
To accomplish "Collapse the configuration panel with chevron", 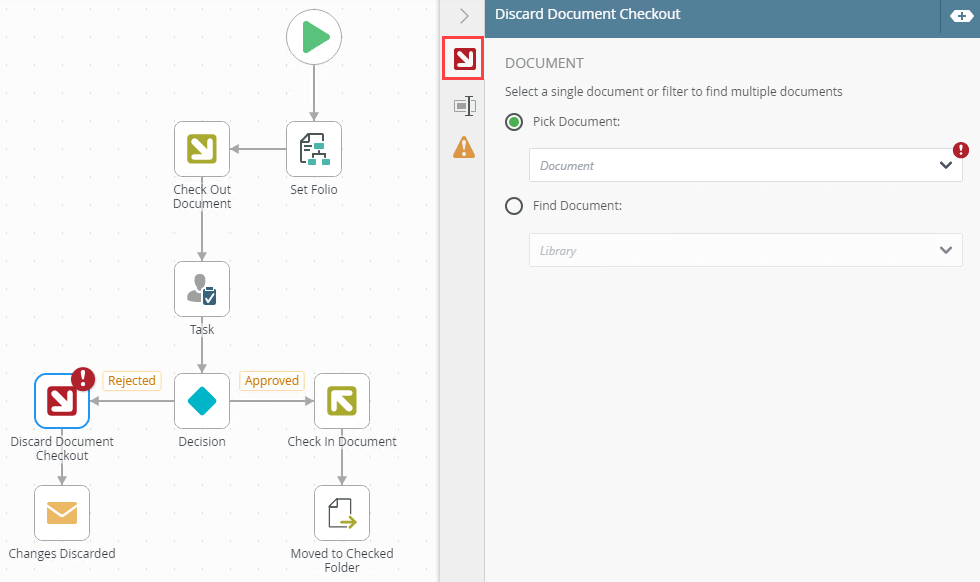I will pos(464,16).
